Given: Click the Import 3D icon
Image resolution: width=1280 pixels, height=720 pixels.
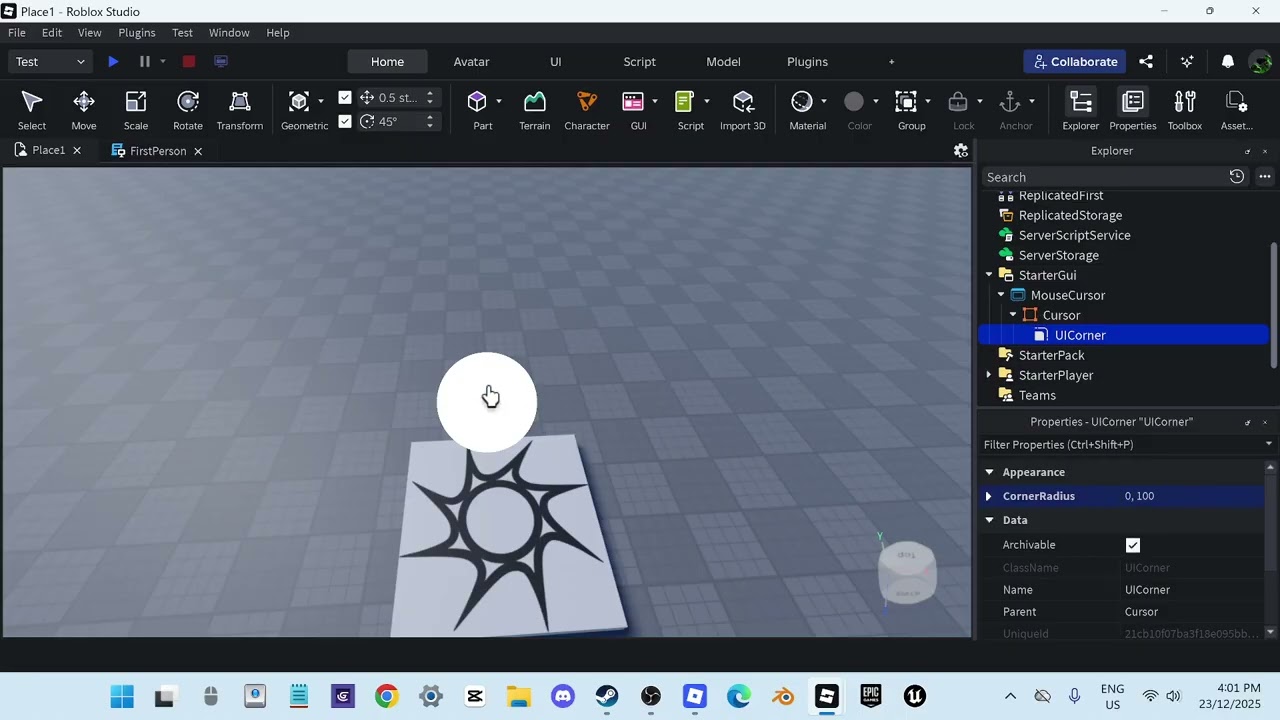Looking at the screenshot, I should (x=743, y=101).
